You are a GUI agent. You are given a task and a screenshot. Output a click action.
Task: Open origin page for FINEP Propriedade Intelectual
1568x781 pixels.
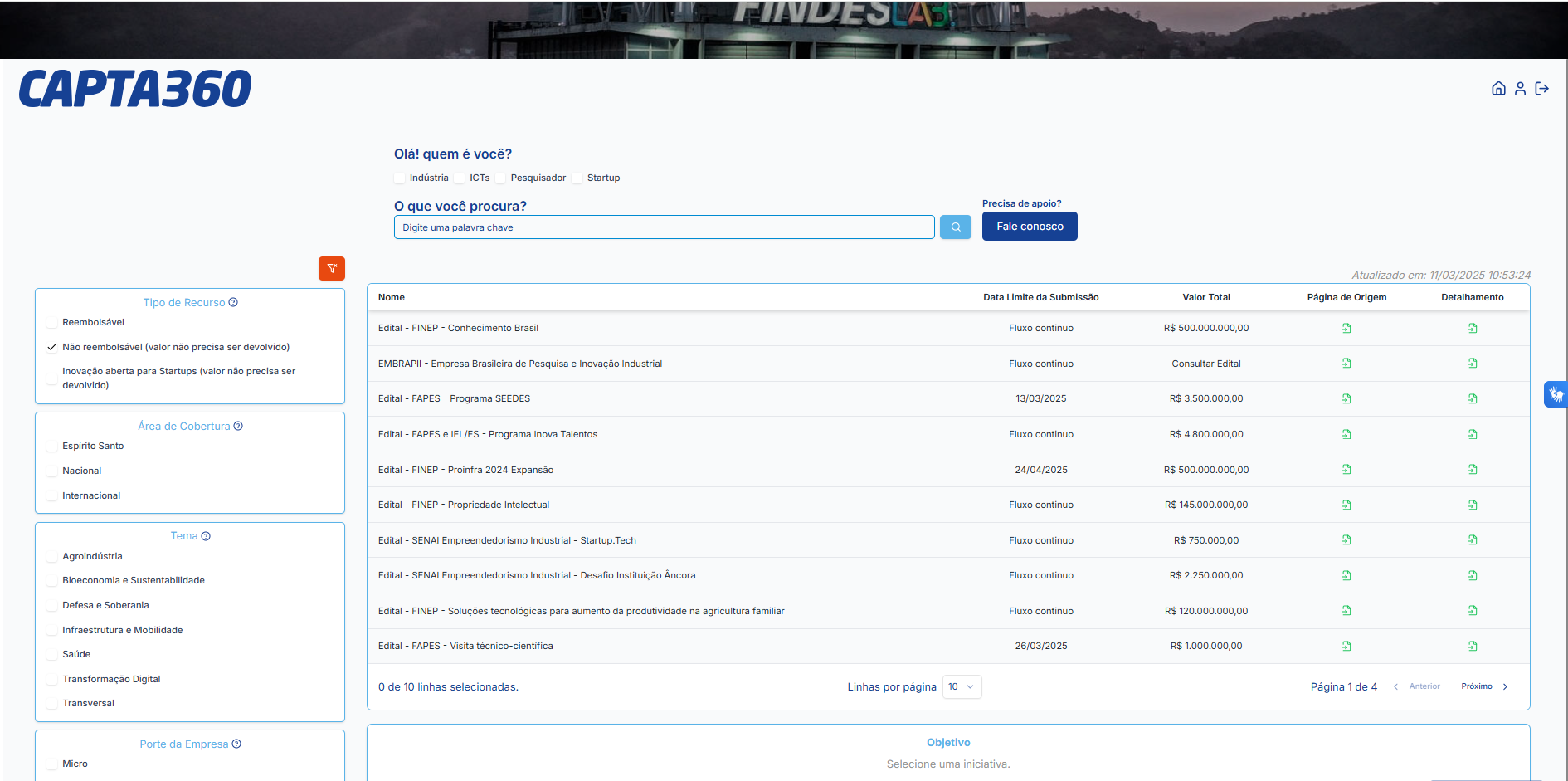[x=1346, y=505]
